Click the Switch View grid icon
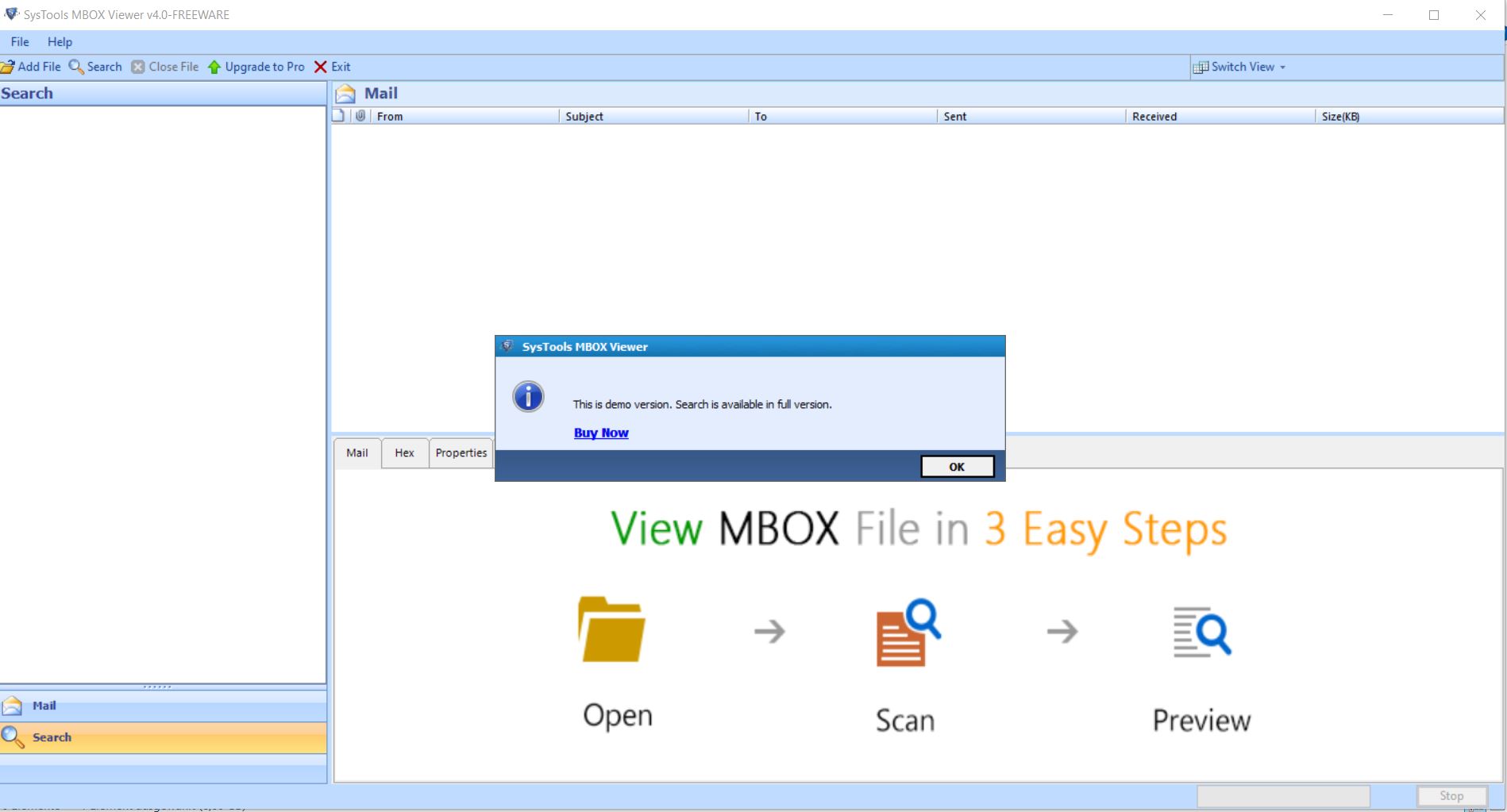 pos(1201,67)
